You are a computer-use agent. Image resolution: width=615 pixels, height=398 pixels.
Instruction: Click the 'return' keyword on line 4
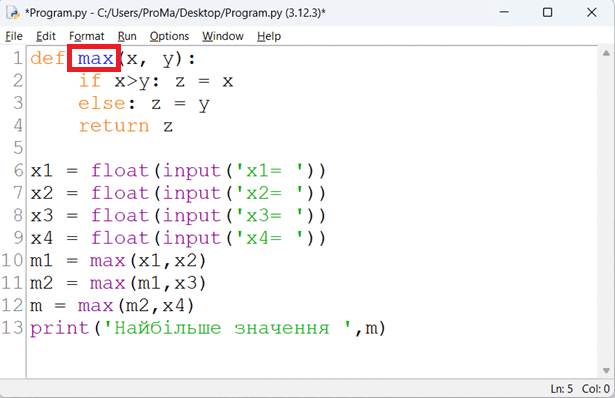114,126
